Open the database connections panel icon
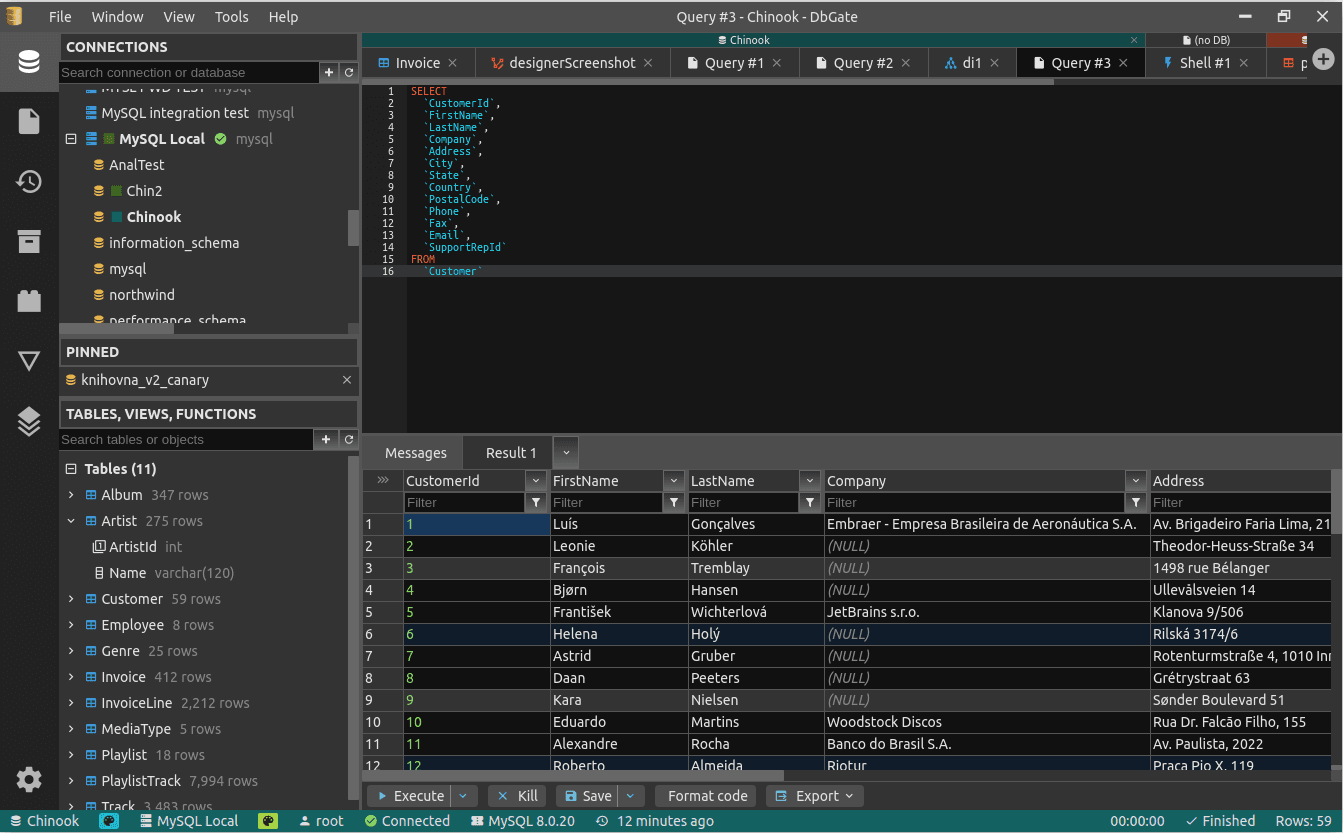 [27, 61]
